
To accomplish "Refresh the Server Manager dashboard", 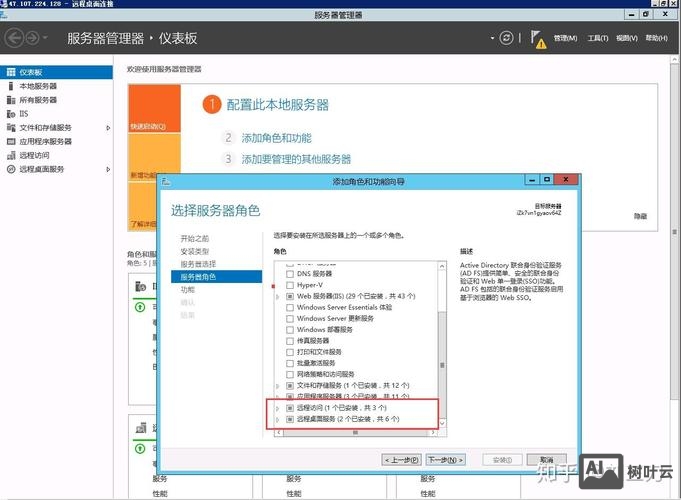I will coord(506,38).
